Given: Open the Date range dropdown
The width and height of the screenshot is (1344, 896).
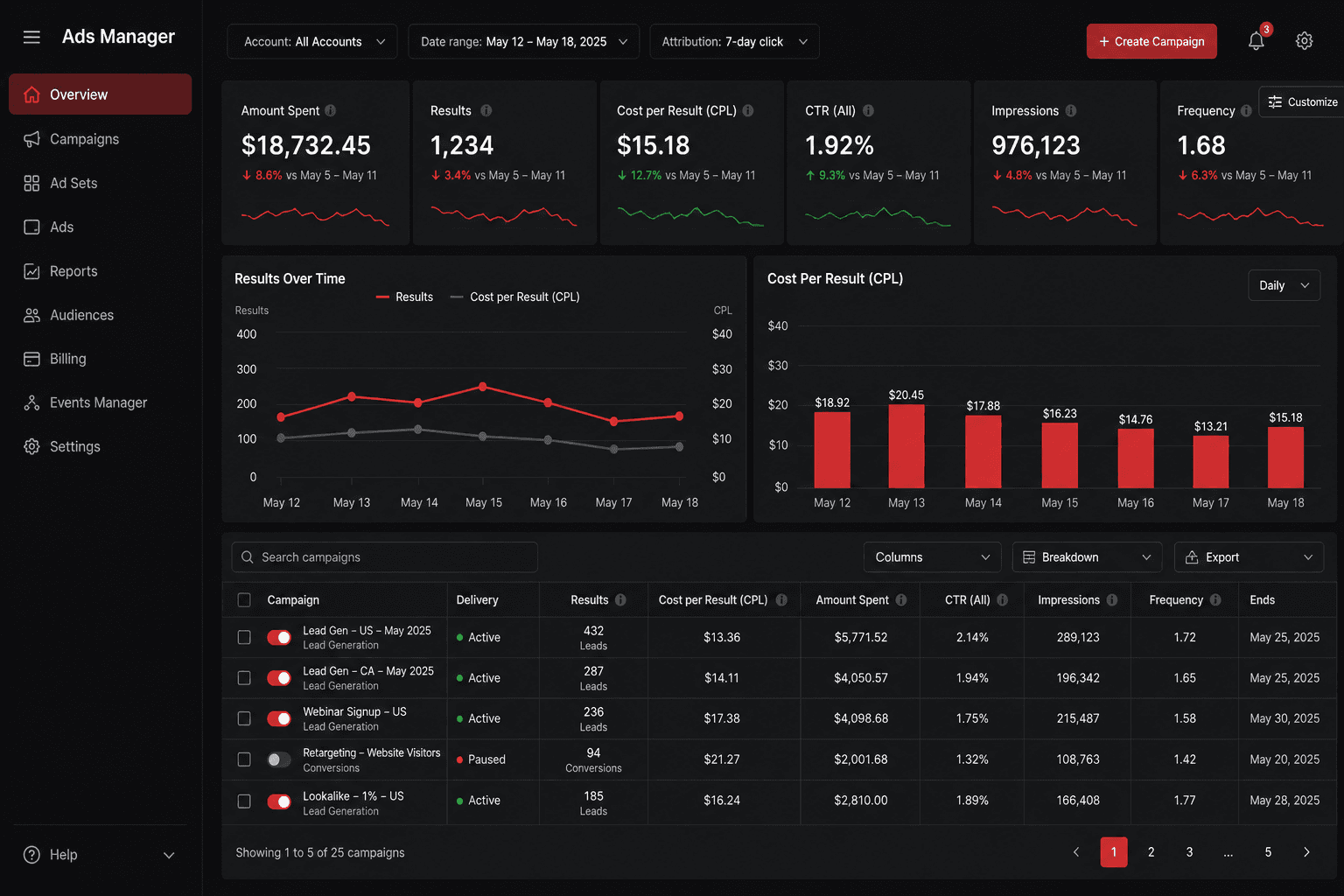Looking at the screenshot, I should click(523, 41).
